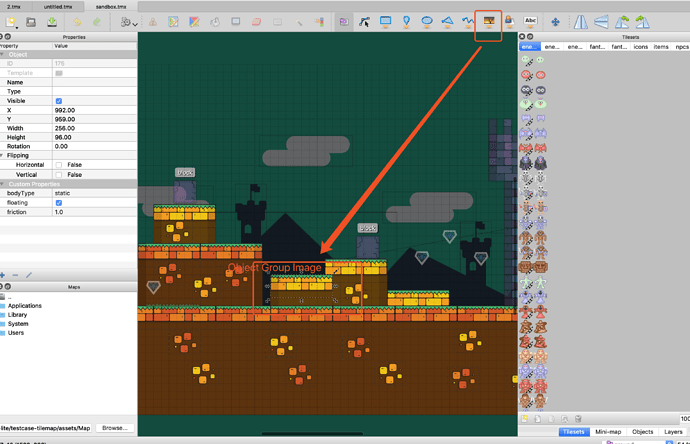Toggle the Horizontal flipping checkbox
This screenshot has width=690, height=444.
(x=59, y=165)
